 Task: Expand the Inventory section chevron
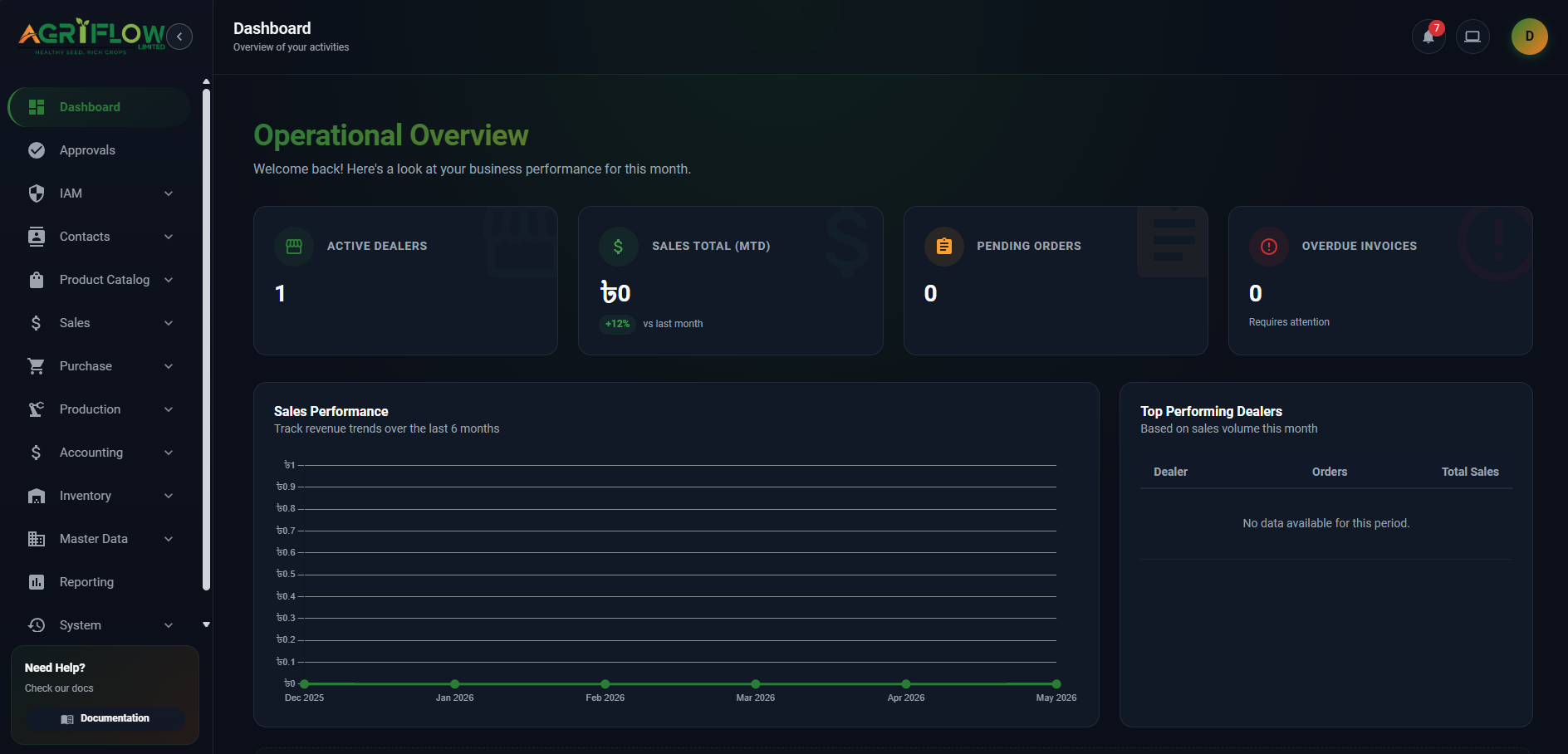(169, 496)
